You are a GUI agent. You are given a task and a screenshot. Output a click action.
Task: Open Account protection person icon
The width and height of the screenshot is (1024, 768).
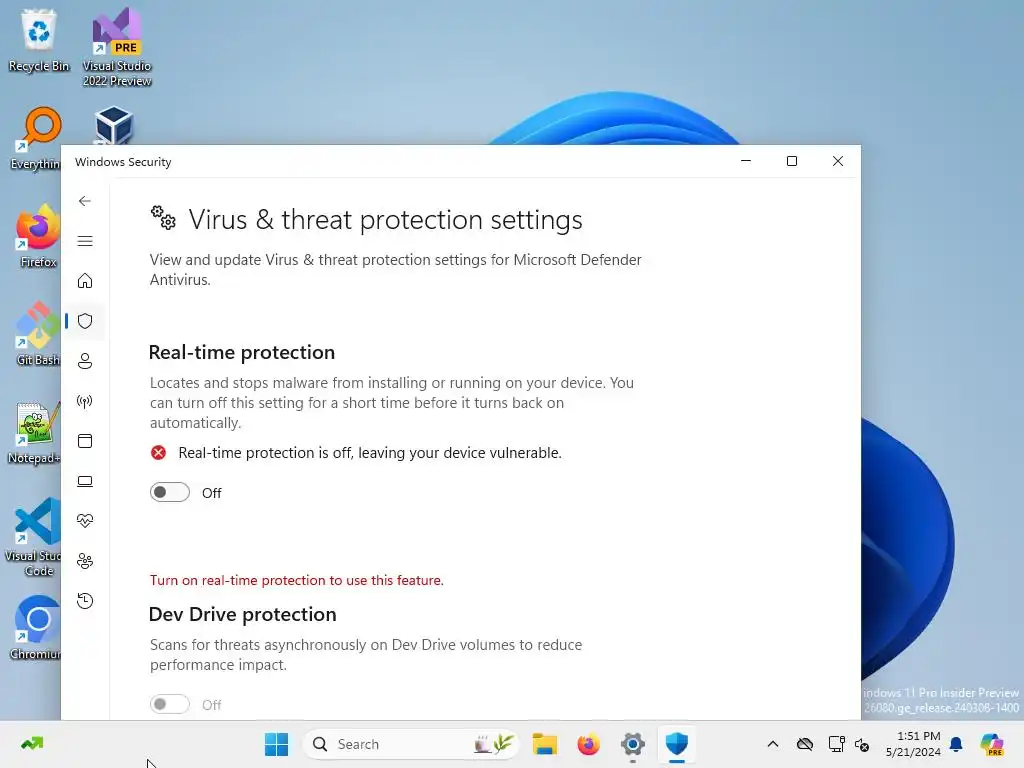point(85,361)
